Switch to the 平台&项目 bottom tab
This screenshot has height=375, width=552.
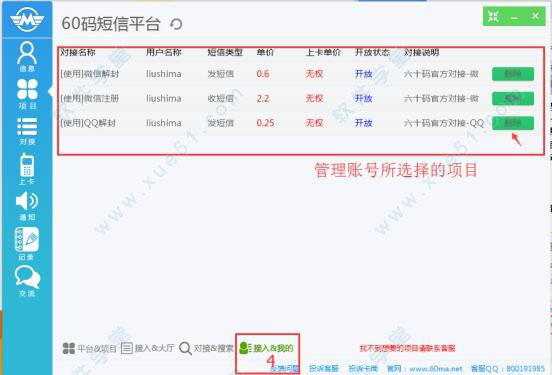(x=89, y=348)
